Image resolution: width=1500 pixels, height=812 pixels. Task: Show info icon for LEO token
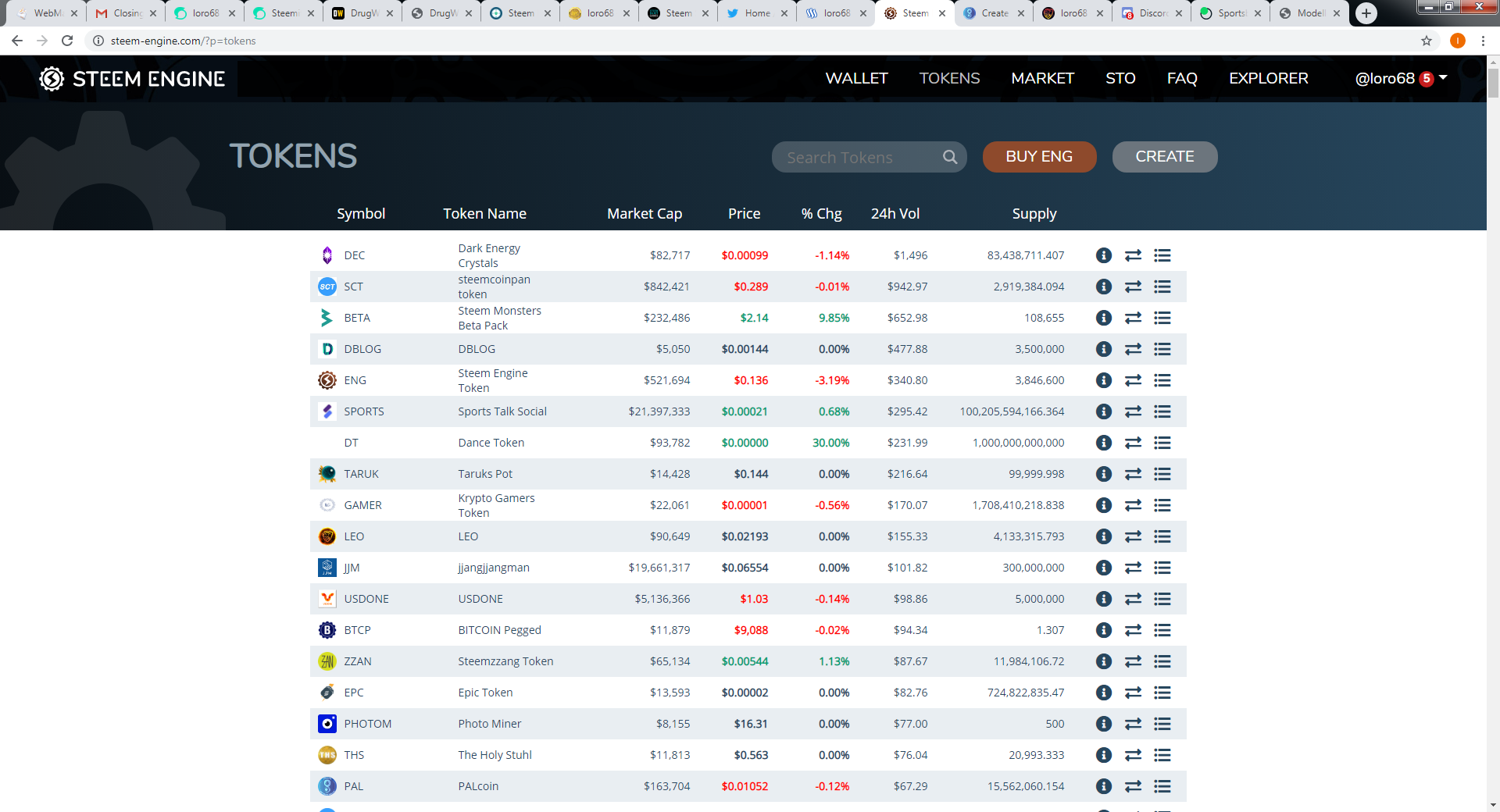[x=1103, y=536]
